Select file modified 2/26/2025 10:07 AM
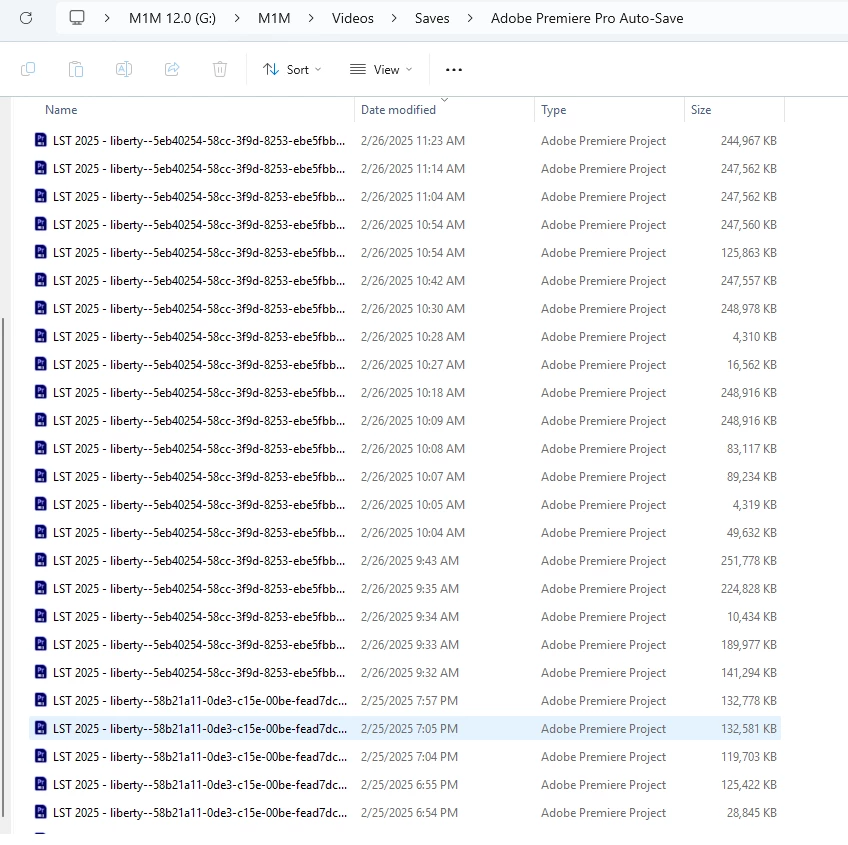The image size is (848, 845). click(405, 477)
